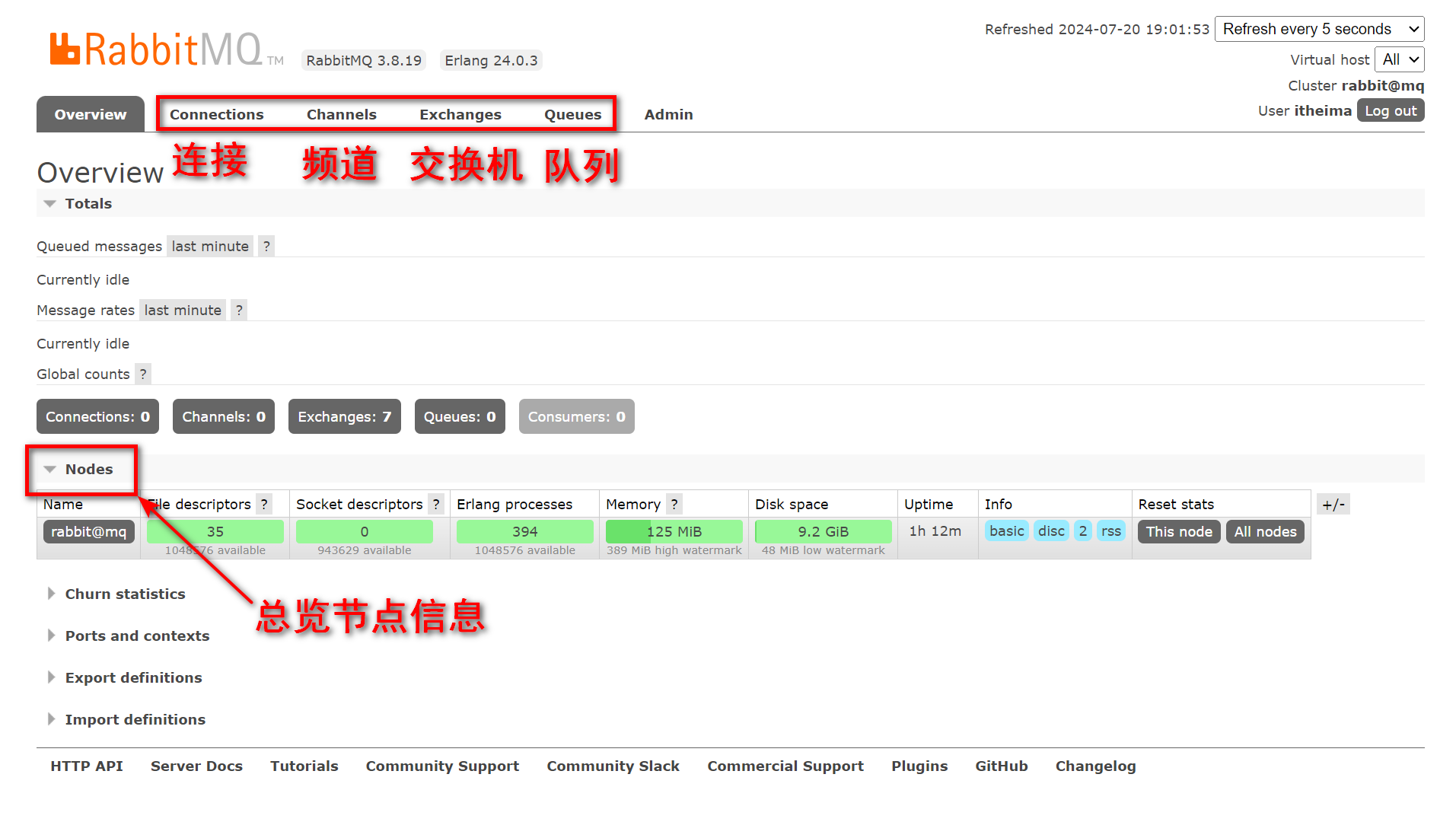Screen dimensions: 1456x822
Task: Open the Community Slack link
Action: click(x=613, y=766)
